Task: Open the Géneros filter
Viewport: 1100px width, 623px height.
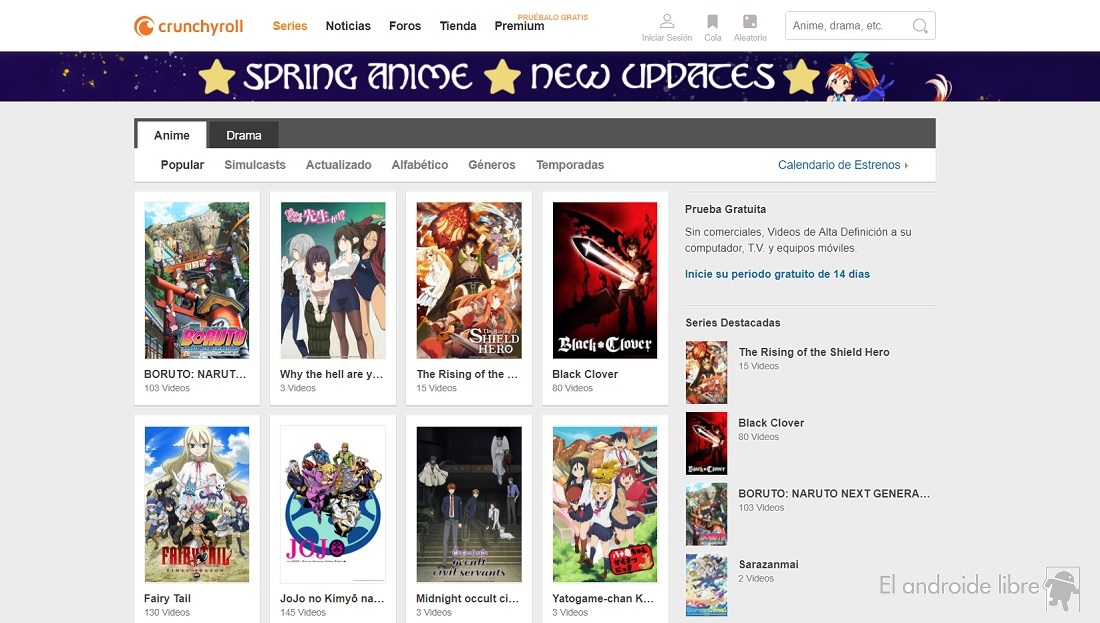Action: tap(492, 165)
